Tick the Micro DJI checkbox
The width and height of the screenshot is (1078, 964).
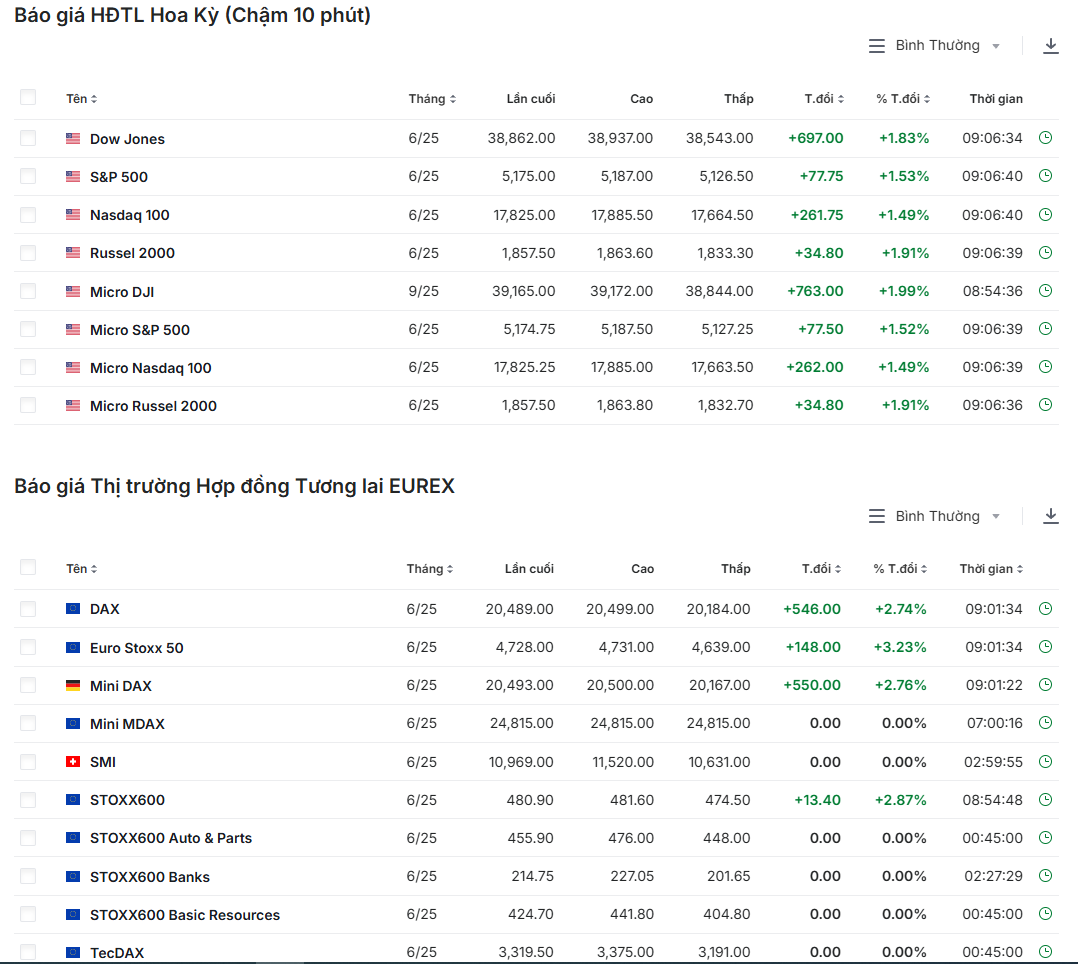click(28, 292)
